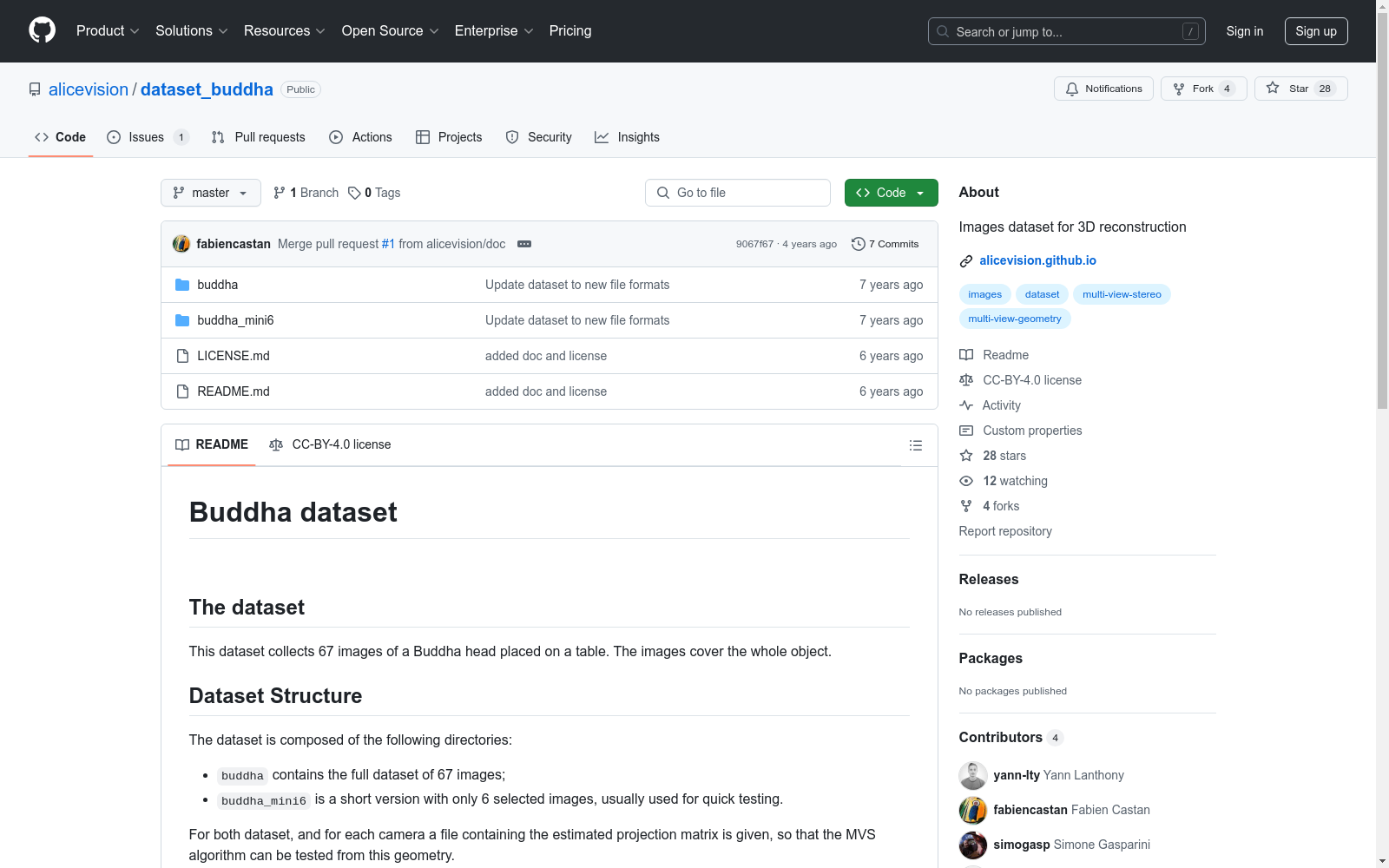
Task: Open yann-lty contributor avatar
Action: click(x=973, y=776)
